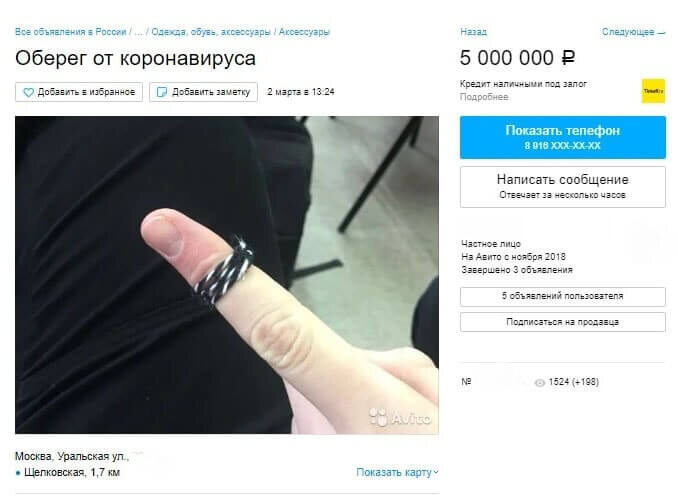Open the breadcrumb ellipsis link
The width and height of the screenshot is (678, 497).
pos(138,32)
